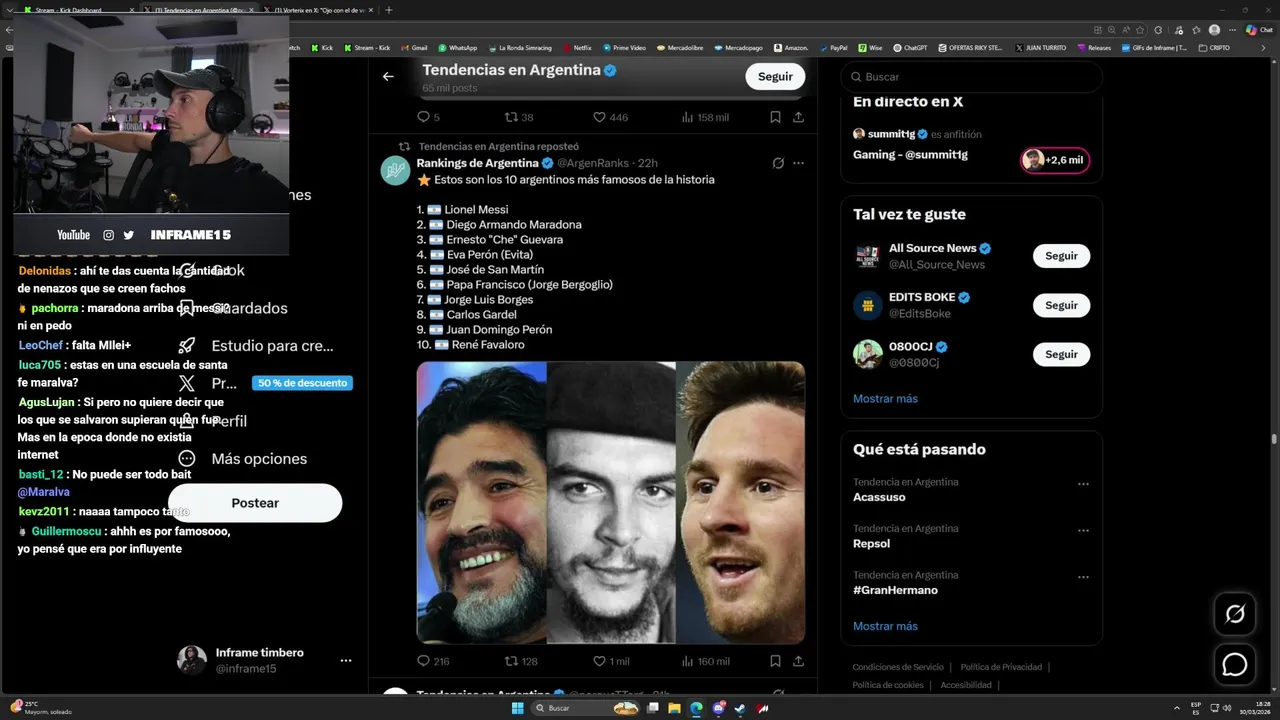Open Mostrar más under Tal vez te guste
The image size is (1280, 720).
click(885, 398)
